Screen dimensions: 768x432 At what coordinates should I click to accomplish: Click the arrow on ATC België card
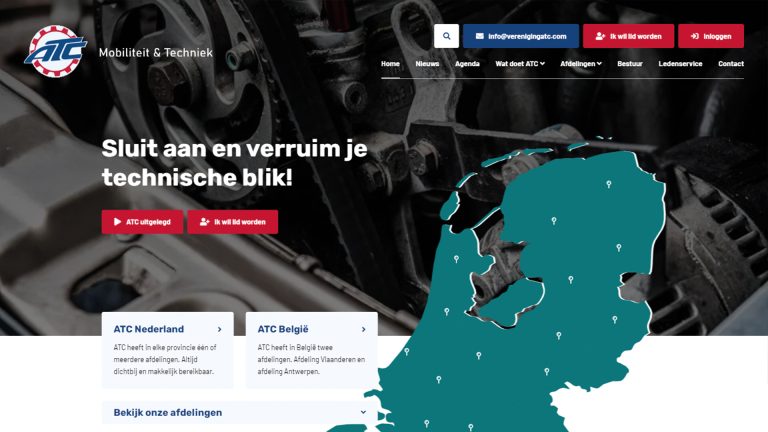tap(363, 329)
